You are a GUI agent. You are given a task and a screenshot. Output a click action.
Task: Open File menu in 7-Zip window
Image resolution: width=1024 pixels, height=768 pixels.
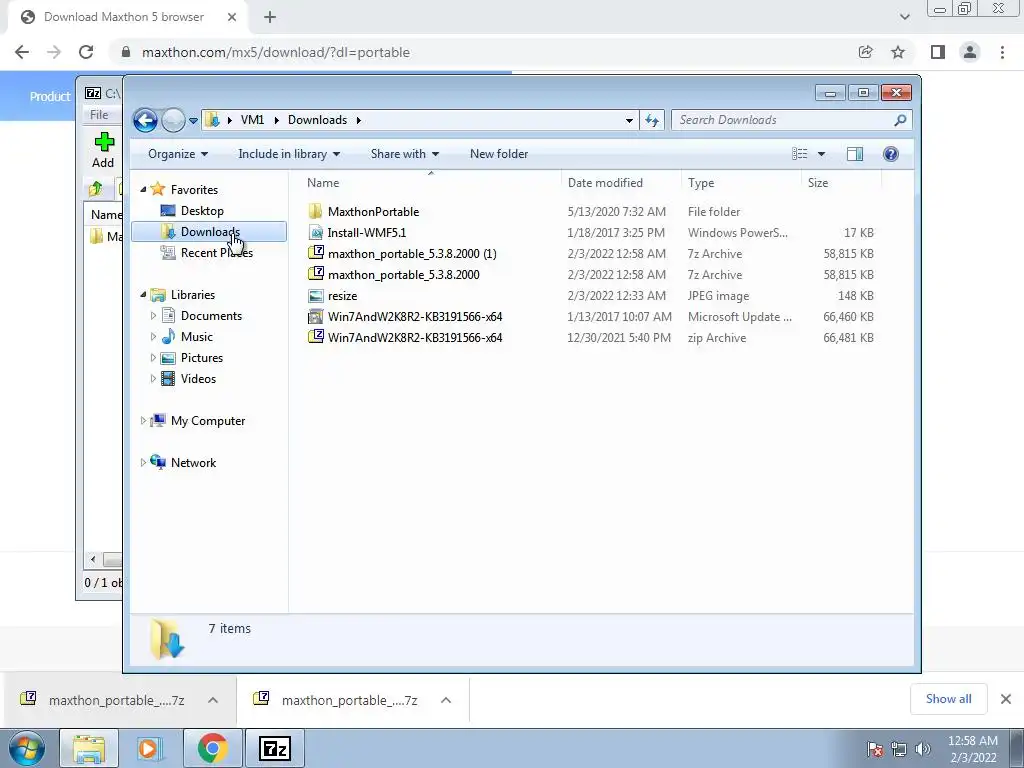point(99,114)
